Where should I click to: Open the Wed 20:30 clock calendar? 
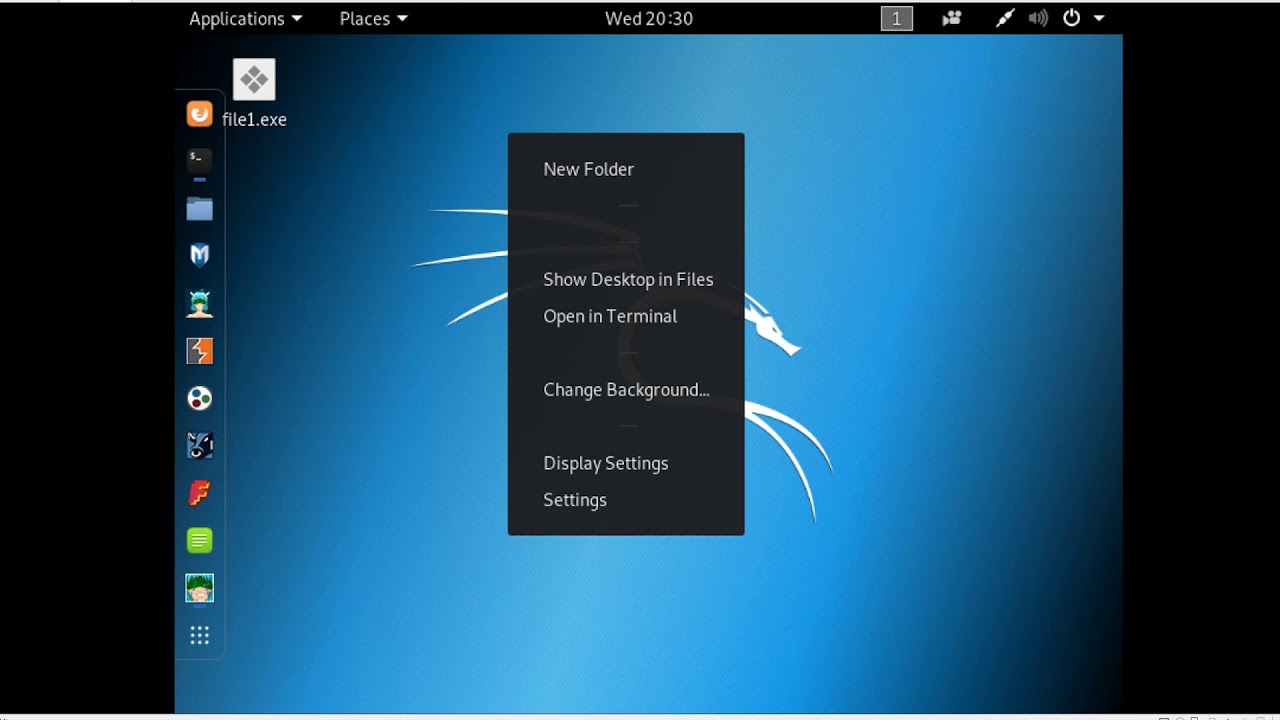(649, 18)
